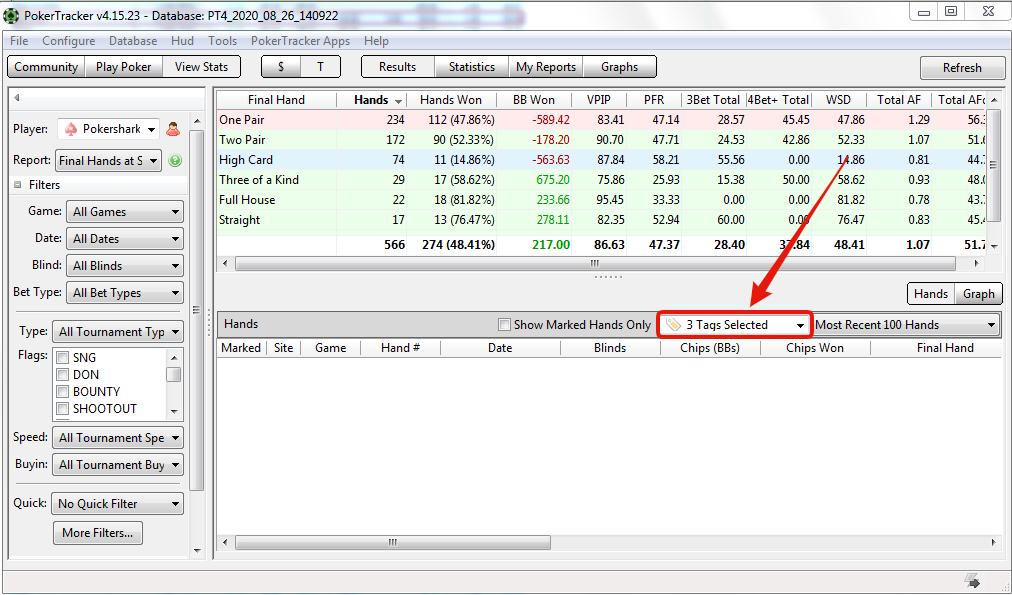Select the View Stats tab

pos(201,67)
